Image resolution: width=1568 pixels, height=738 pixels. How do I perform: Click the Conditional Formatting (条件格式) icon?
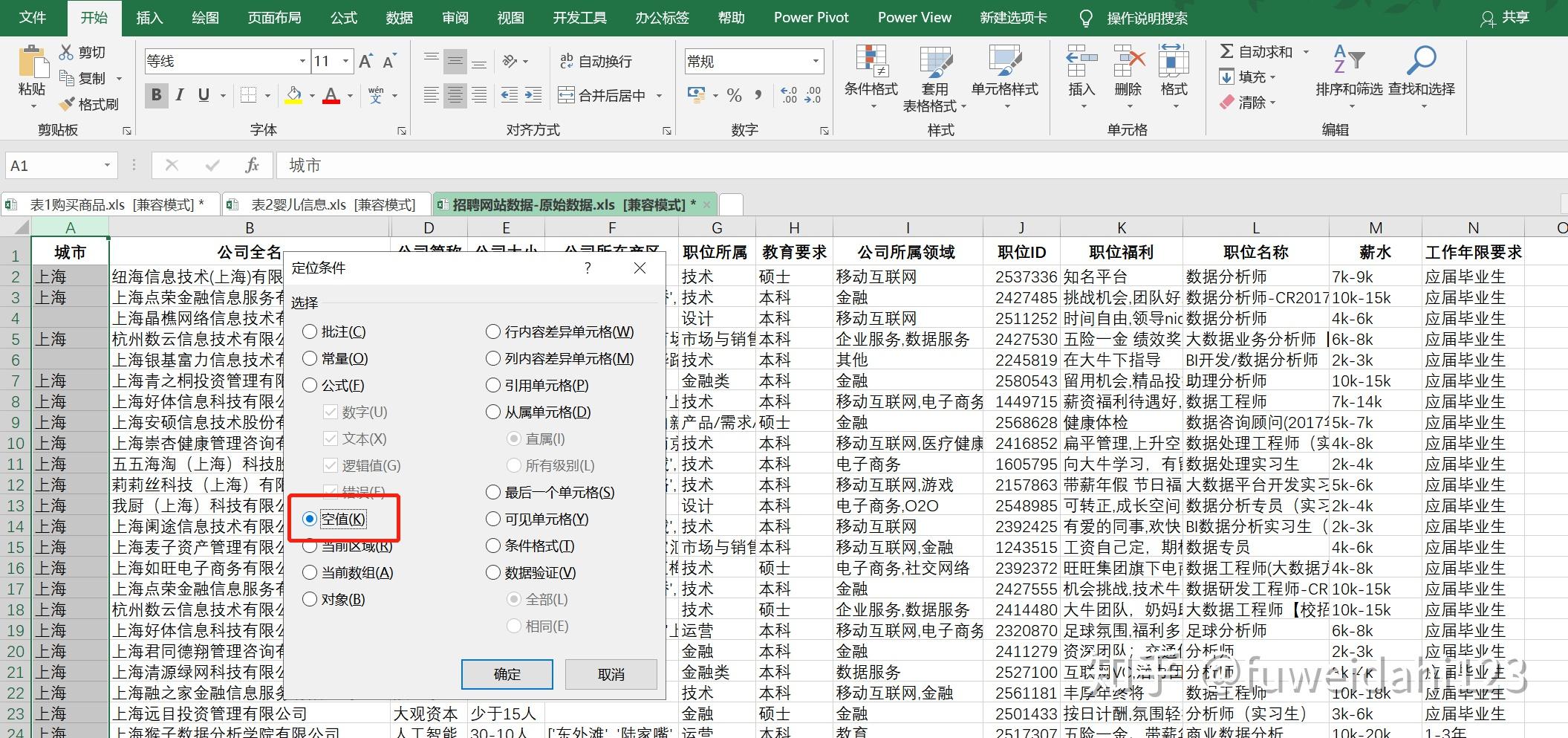coord(871,62)
